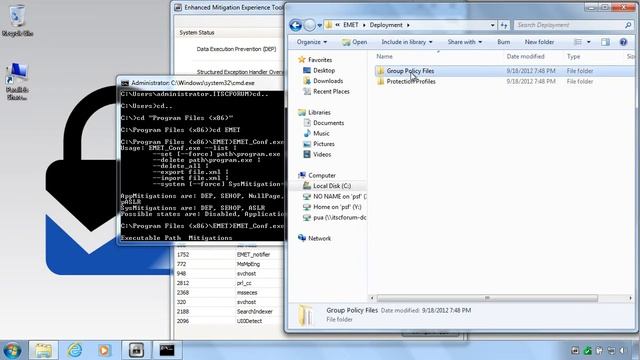Switch to the EMET taskbar button
Image resolution: width=640 pixels, height=360 pixels.
[136, 350]
